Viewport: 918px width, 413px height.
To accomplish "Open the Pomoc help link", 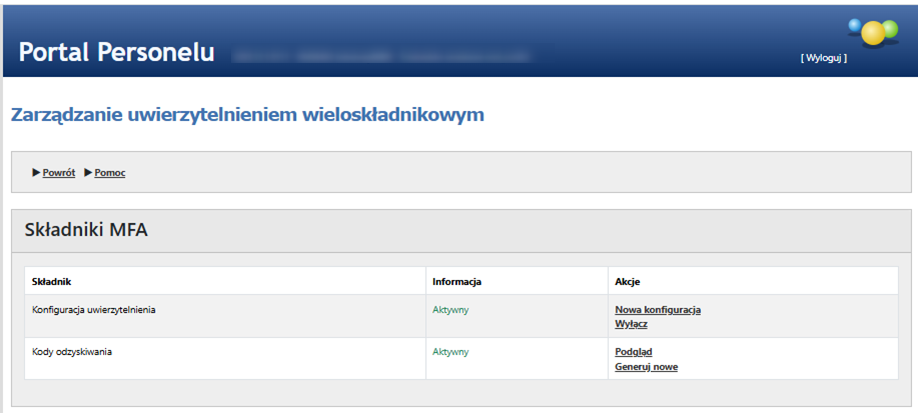I will [x=110, y=173].
